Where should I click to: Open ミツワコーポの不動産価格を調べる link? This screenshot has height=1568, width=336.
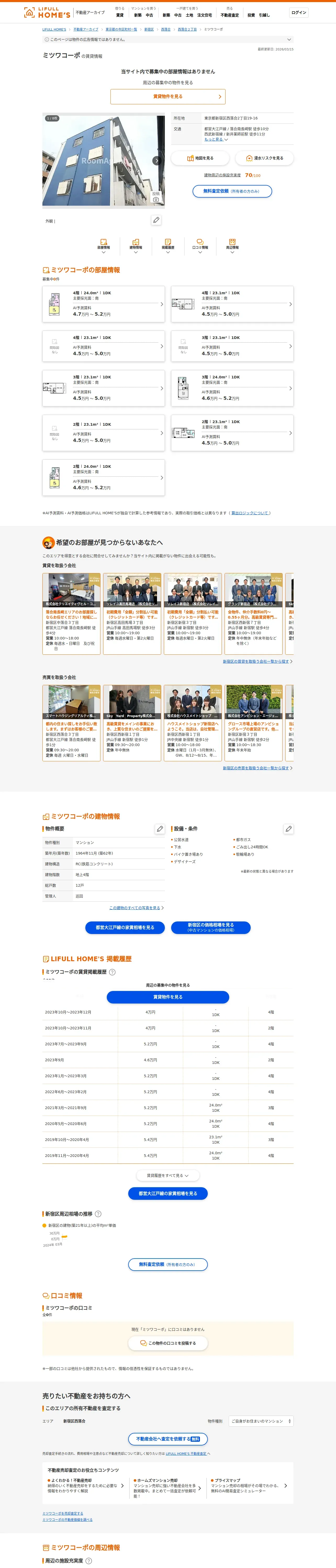[x=68, y=1519]
